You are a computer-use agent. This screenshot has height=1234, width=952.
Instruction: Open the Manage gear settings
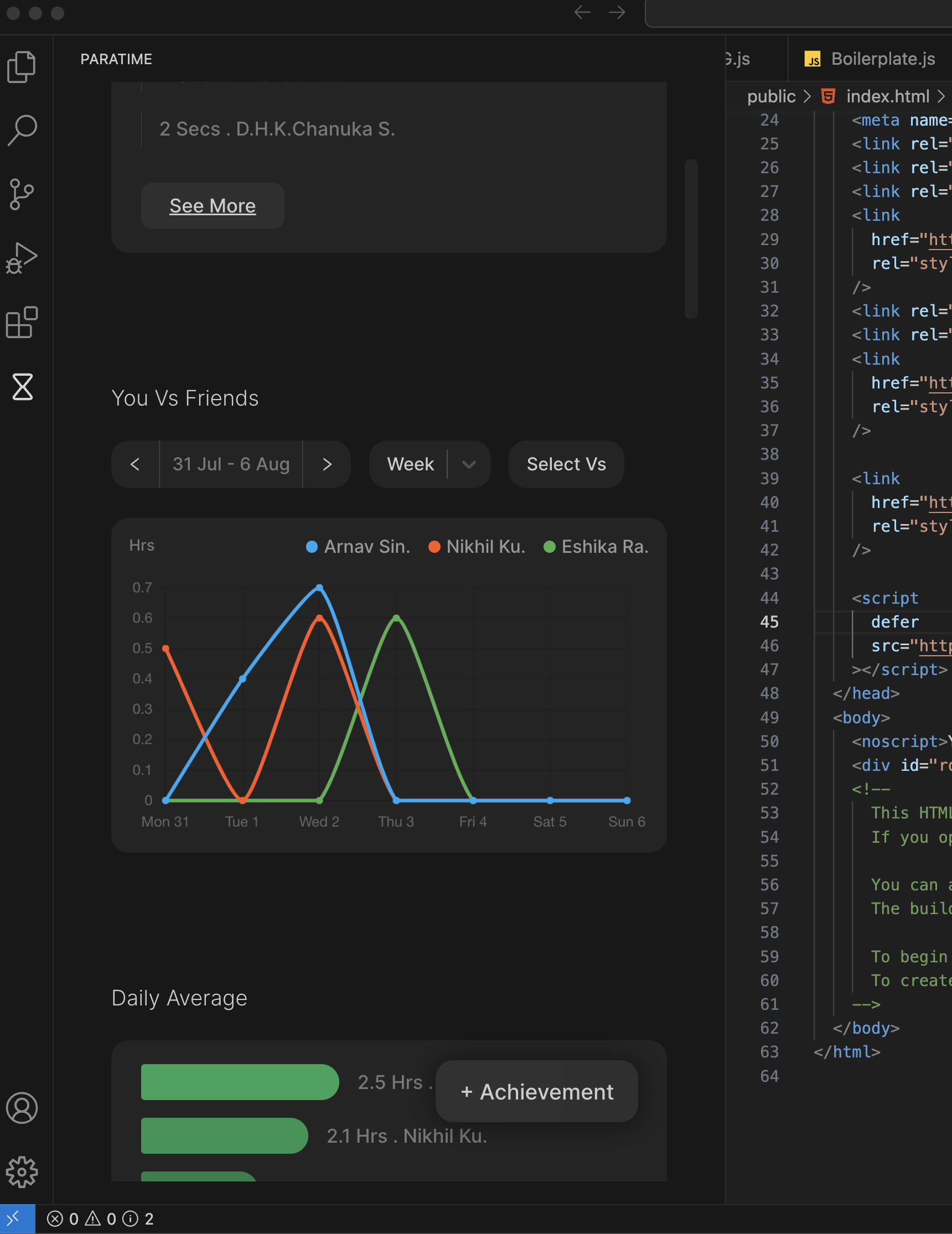pyautogui.click(x=22, y=1172)
